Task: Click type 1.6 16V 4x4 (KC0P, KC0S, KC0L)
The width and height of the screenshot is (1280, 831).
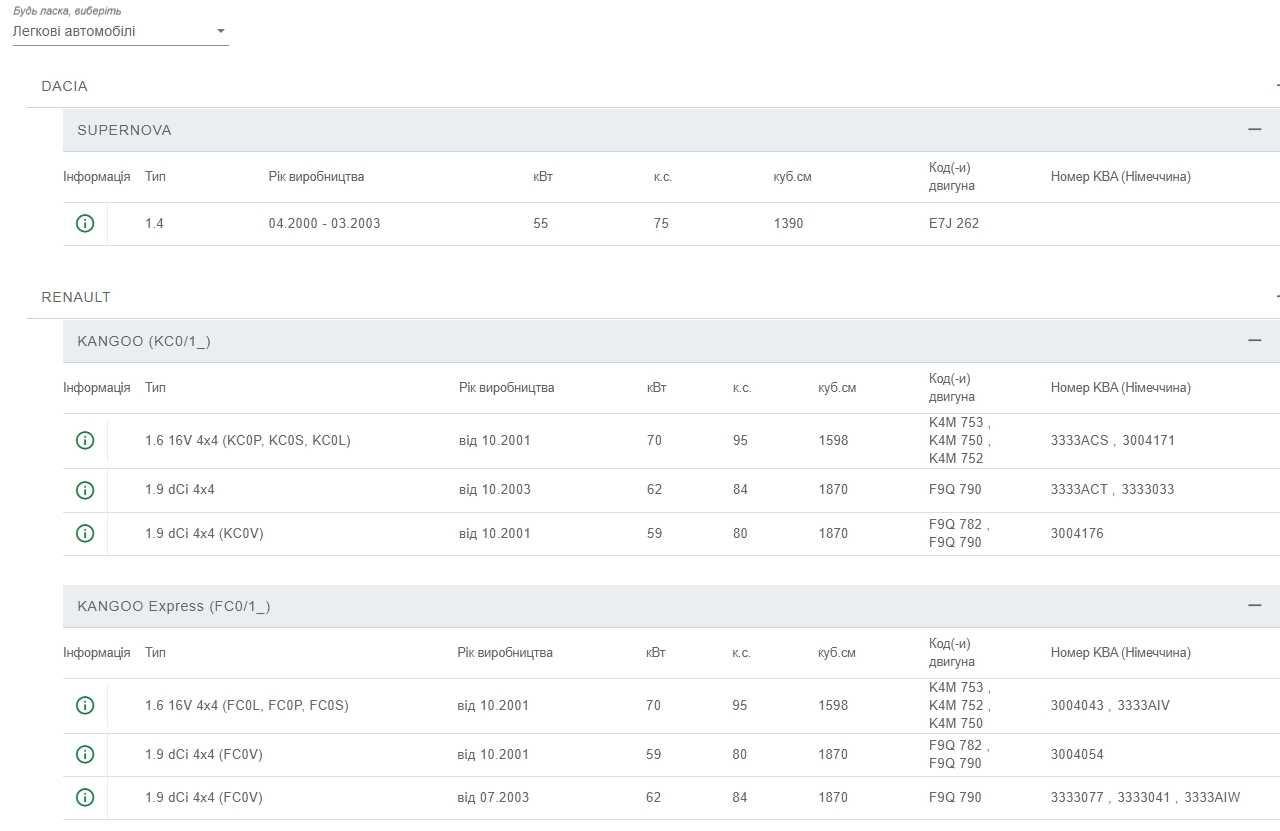Action: (248, 440)
